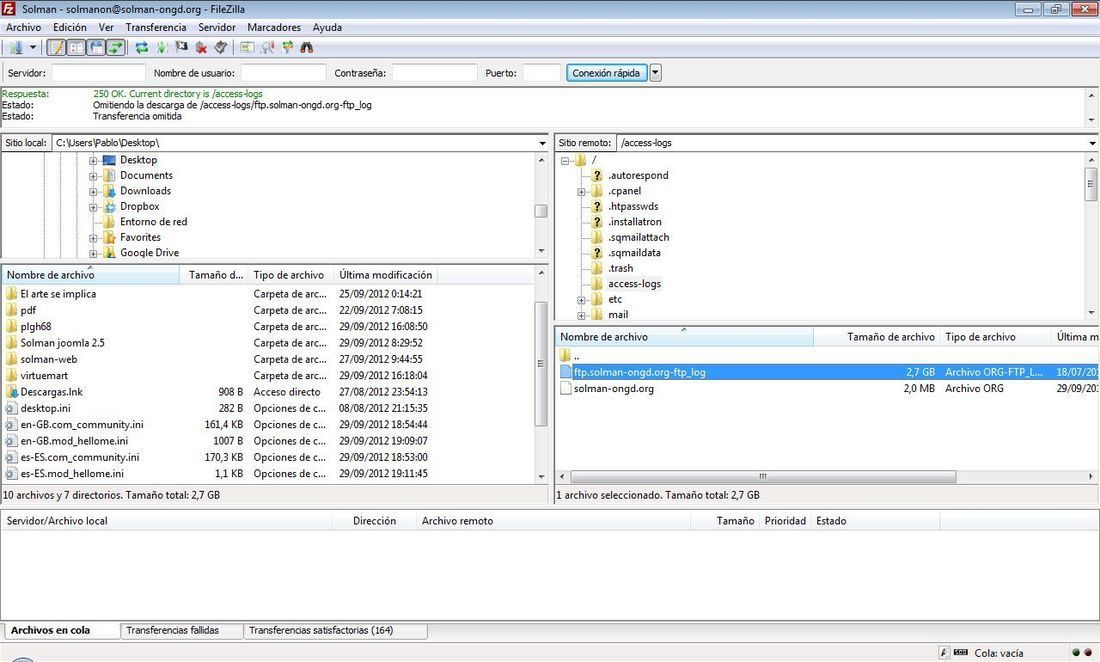1100x662 pixels.
Task: Expand the Dropbox folder node
Action: [x=93, y=207]
